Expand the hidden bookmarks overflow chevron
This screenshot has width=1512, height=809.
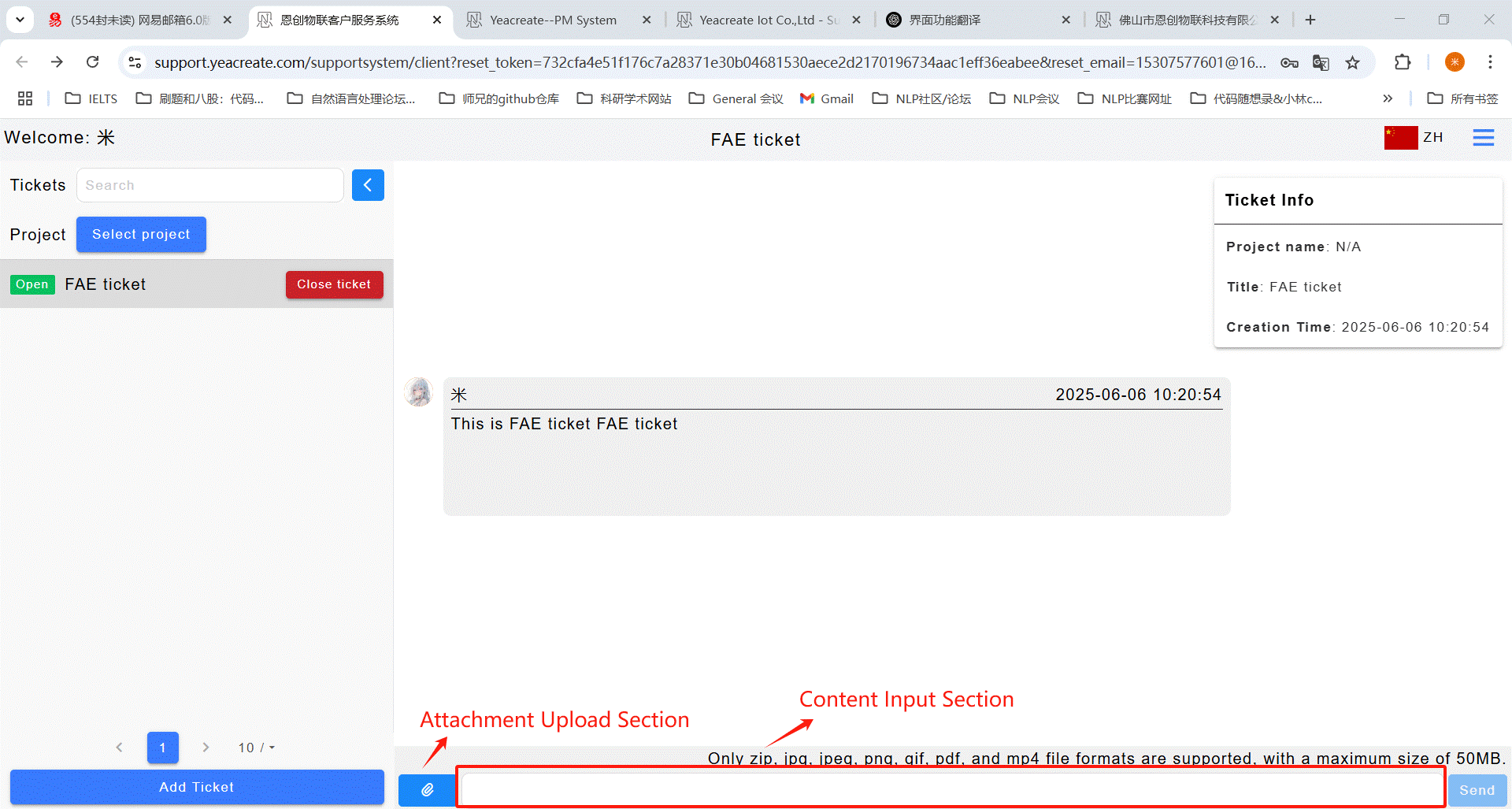[x=1388, y=98]
